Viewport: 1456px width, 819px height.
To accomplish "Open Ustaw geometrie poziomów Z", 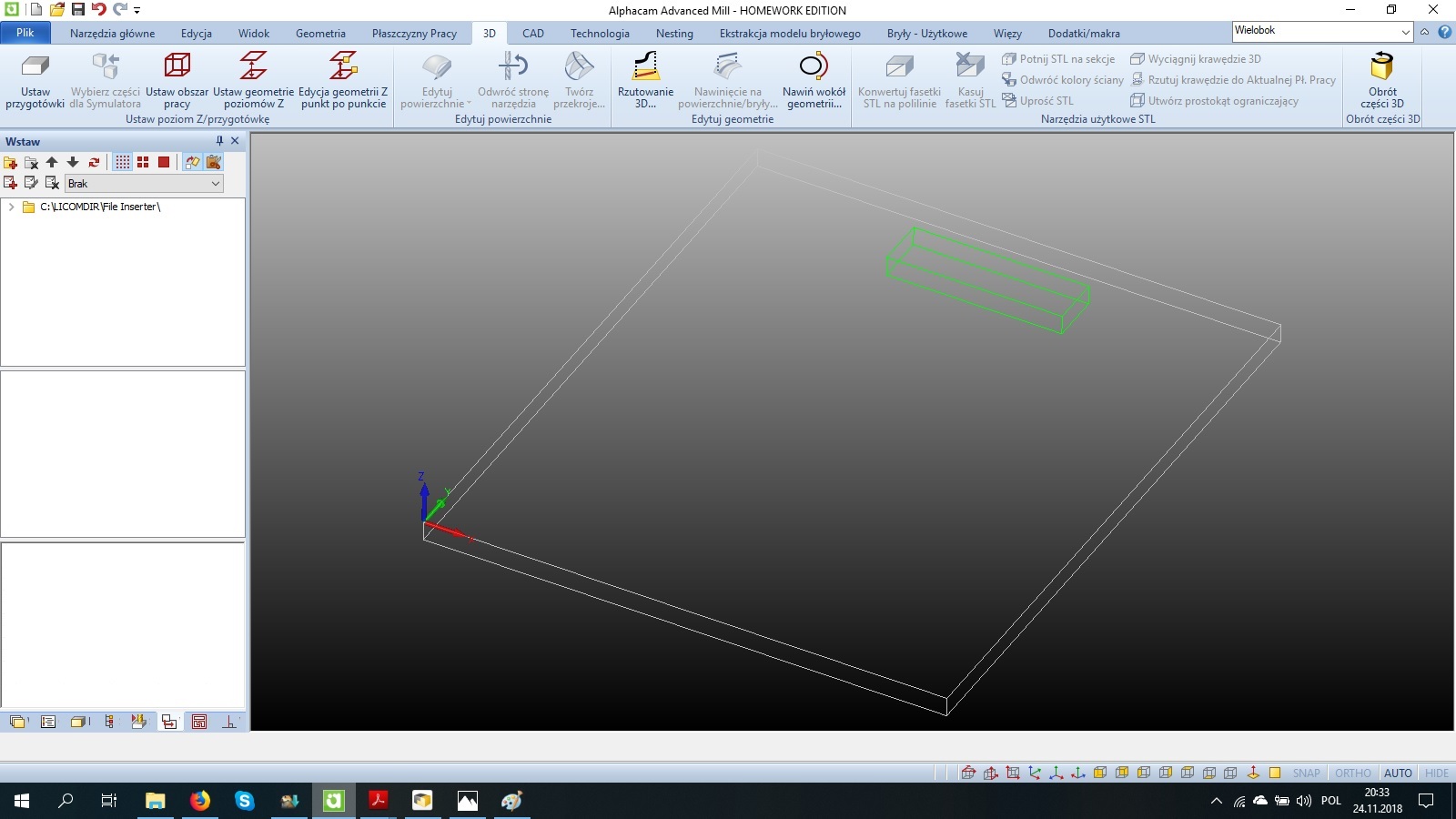I will click(x=254, y=80).
